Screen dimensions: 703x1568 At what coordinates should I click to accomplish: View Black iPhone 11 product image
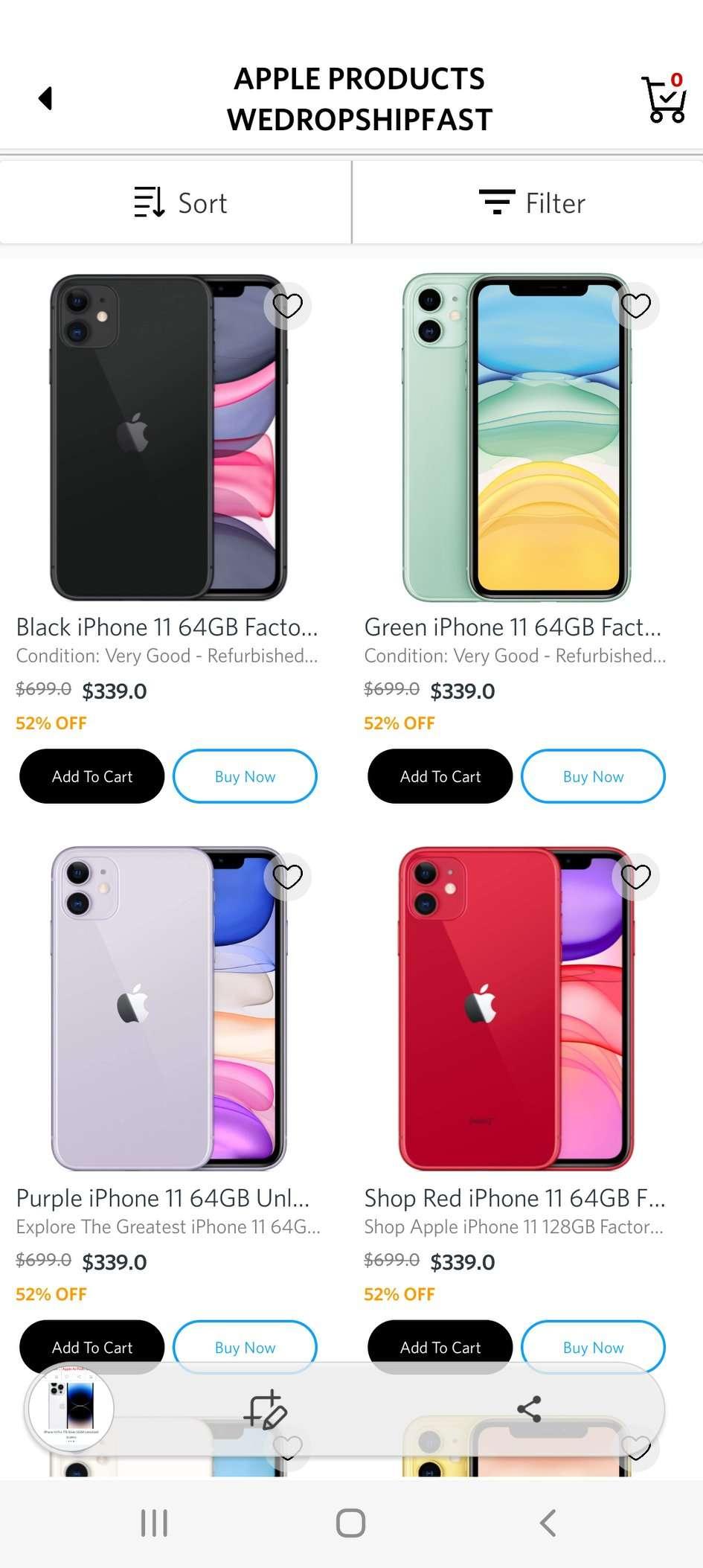point(169,438)
